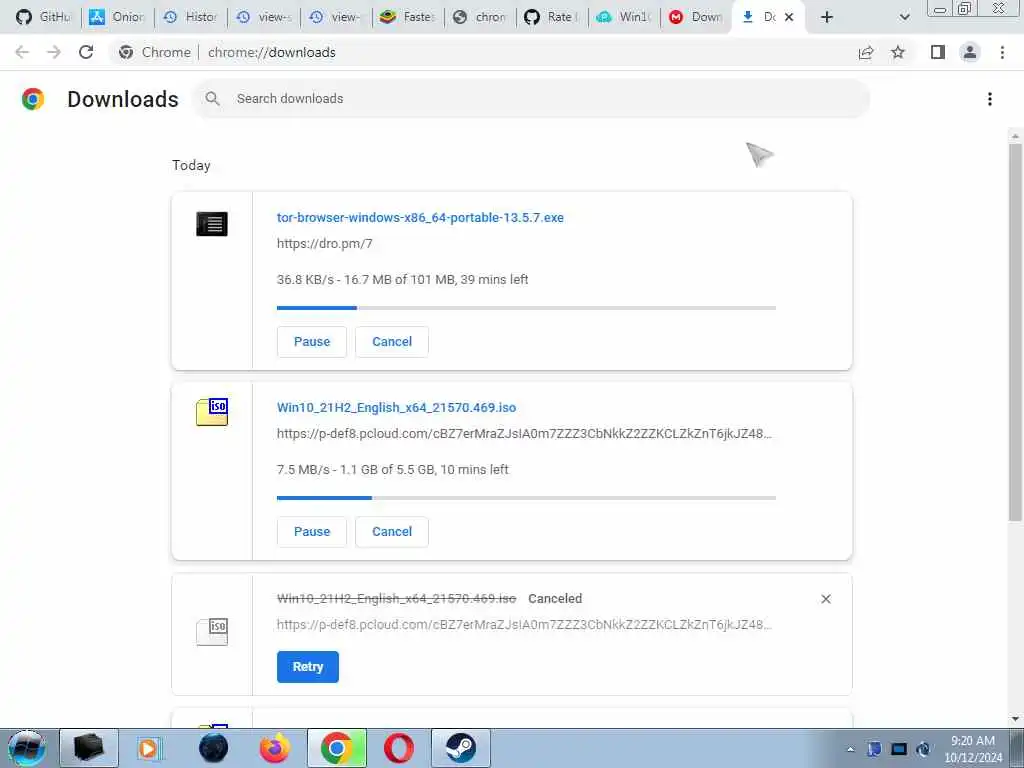
Task: Click the active Win10 ISO file icon
Action: tap(212, 412)
